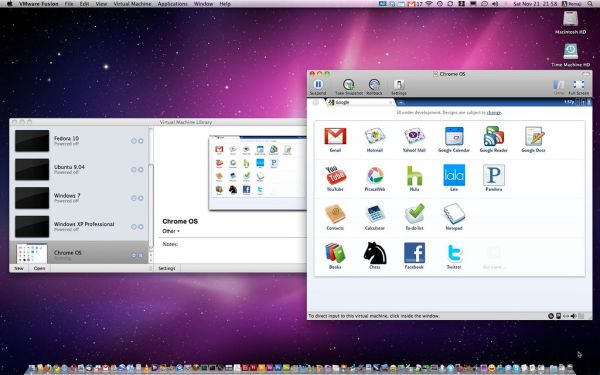Open the Gmail app icon
Viewport: 600px width, 375px height.
click(335, 140)
